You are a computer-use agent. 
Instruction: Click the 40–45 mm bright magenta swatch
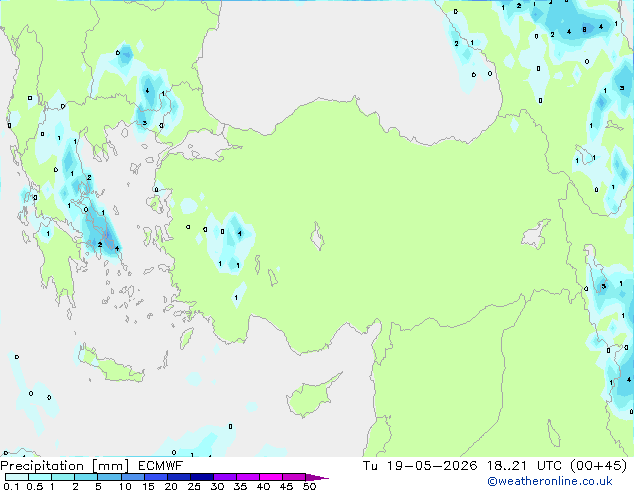pyautogui.click(x=271, y=477)
